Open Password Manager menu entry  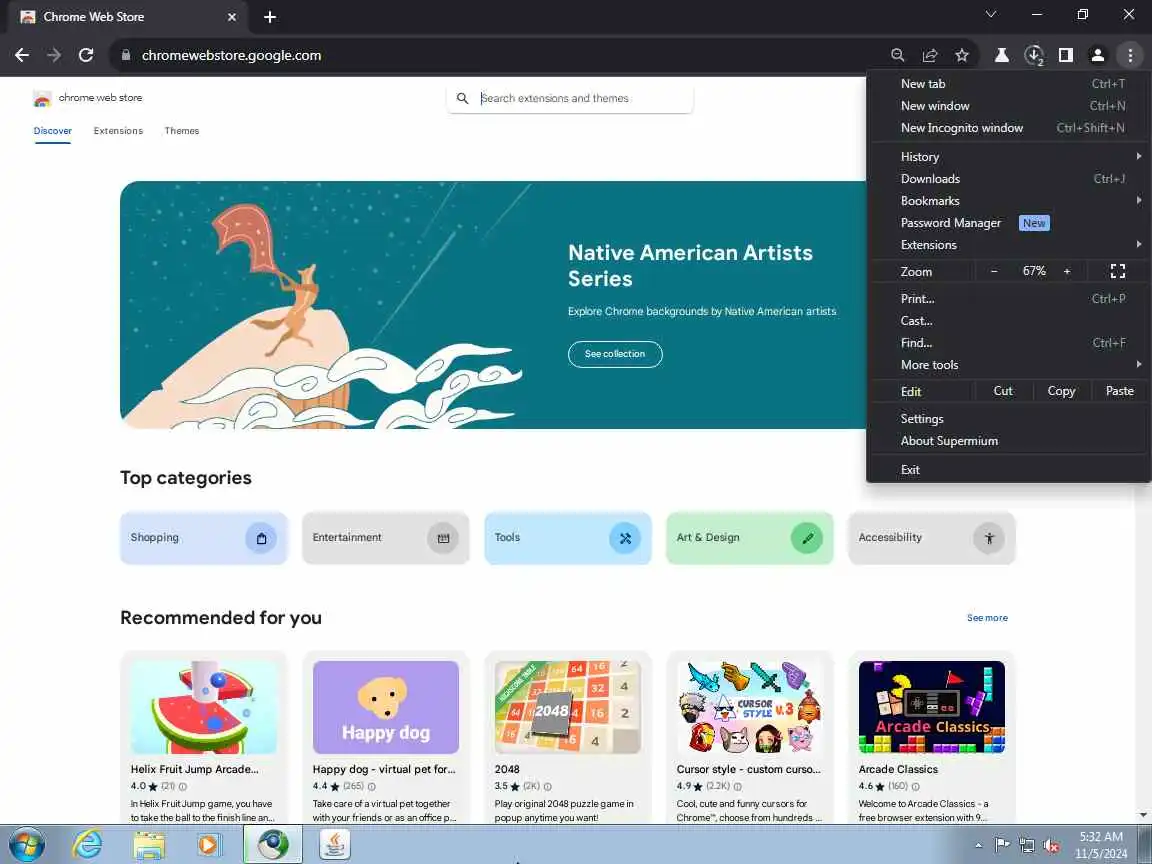coord(1009,223)
